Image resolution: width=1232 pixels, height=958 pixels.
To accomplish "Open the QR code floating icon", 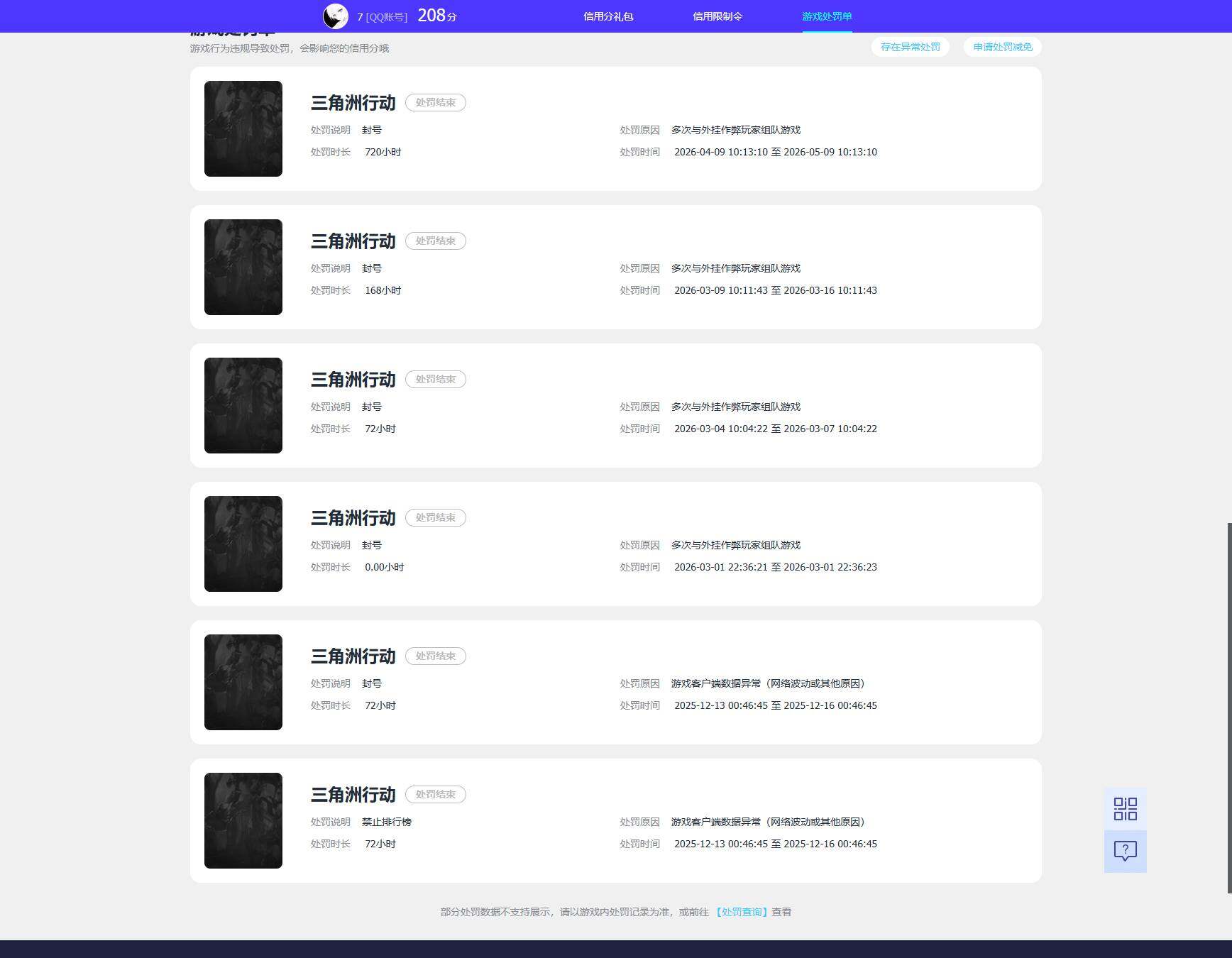I will click(1125, 808).
